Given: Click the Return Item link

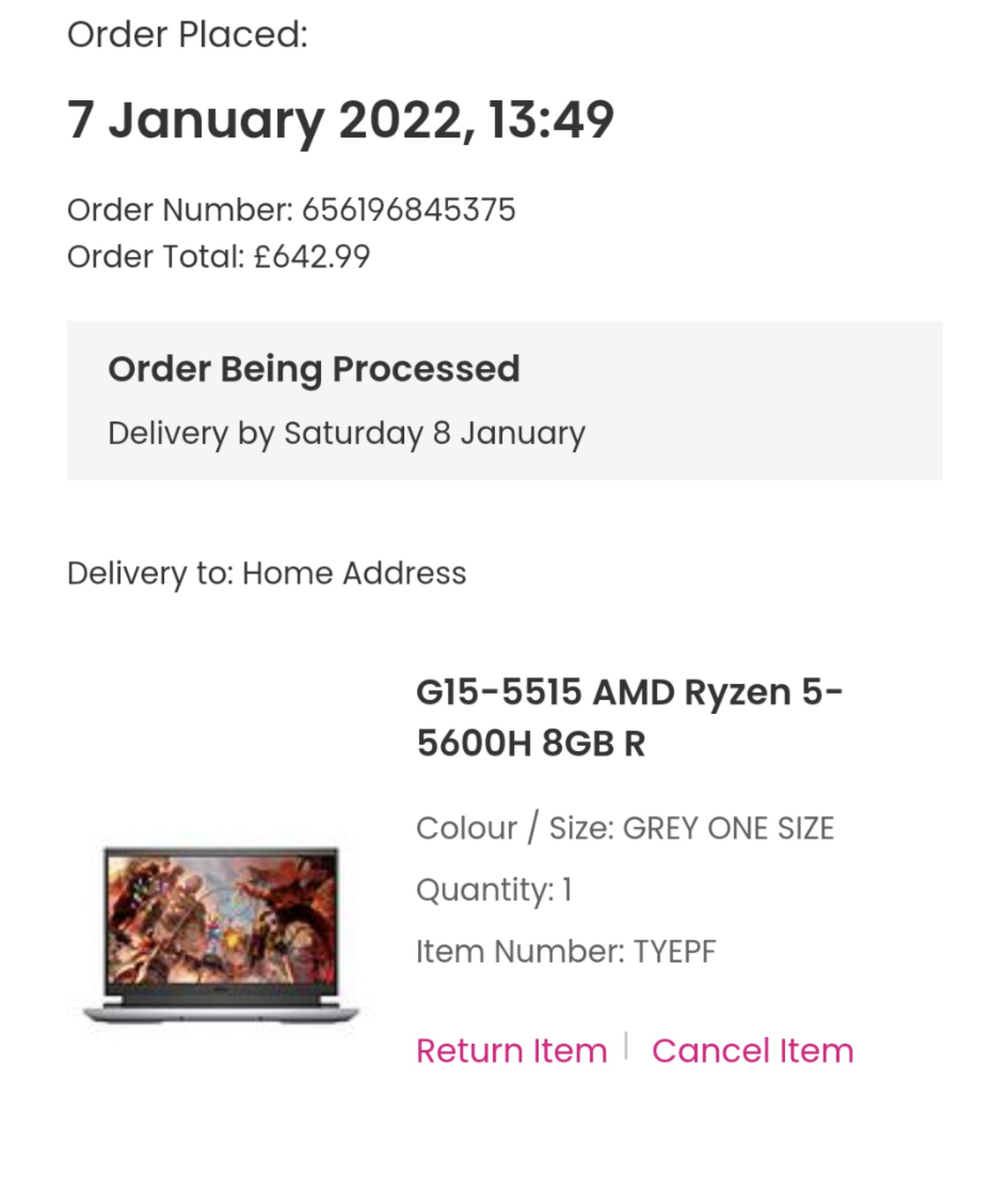Looking at the screenshot, I should [512, 1051].
